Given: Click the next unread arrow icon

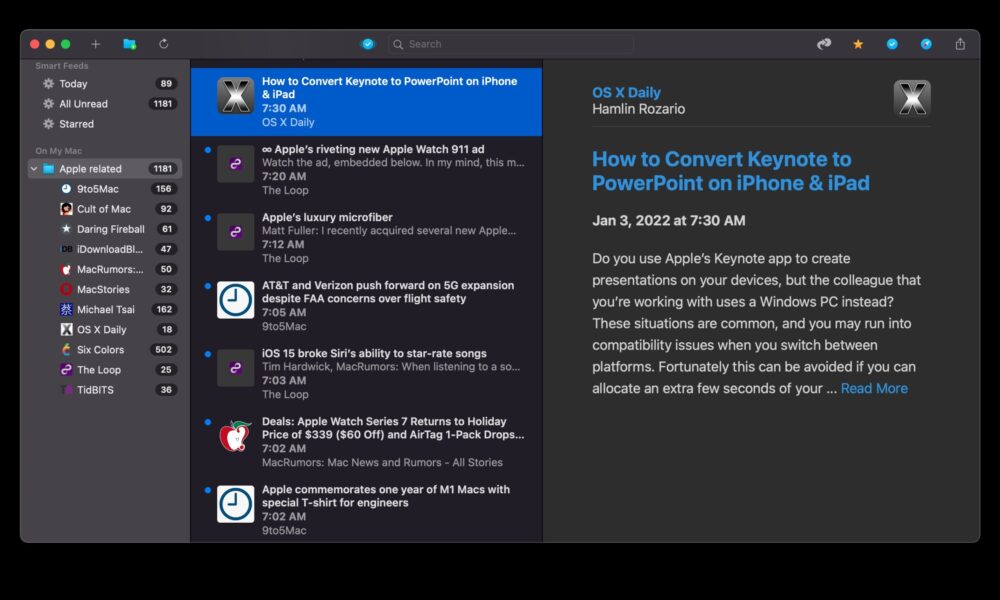Looking at the screenshot, I should point(824,44).
